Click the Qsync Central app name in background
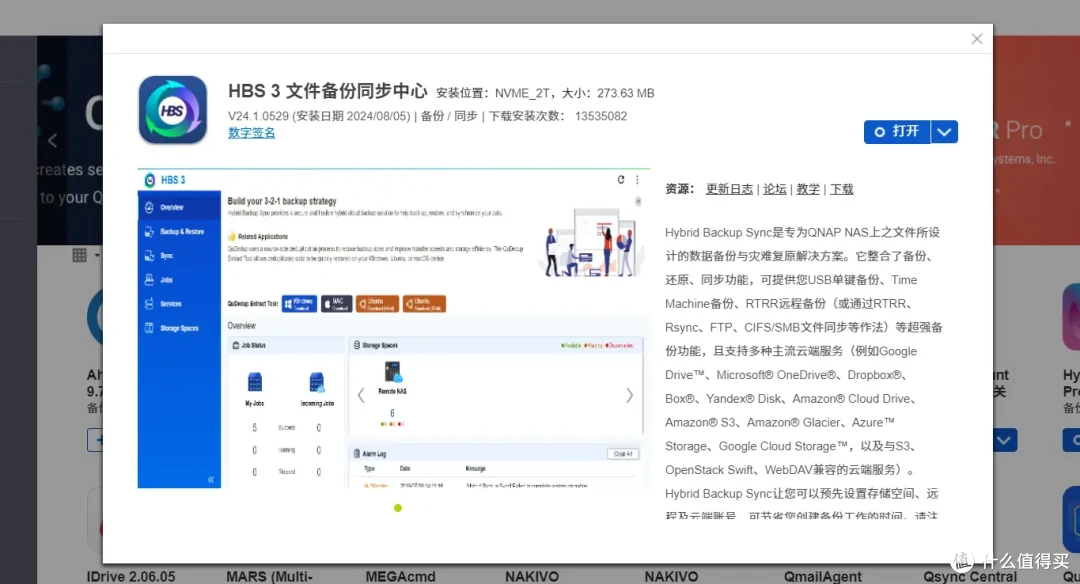Viewport: 1080px width, 584px height. click(x=970, y=576)
